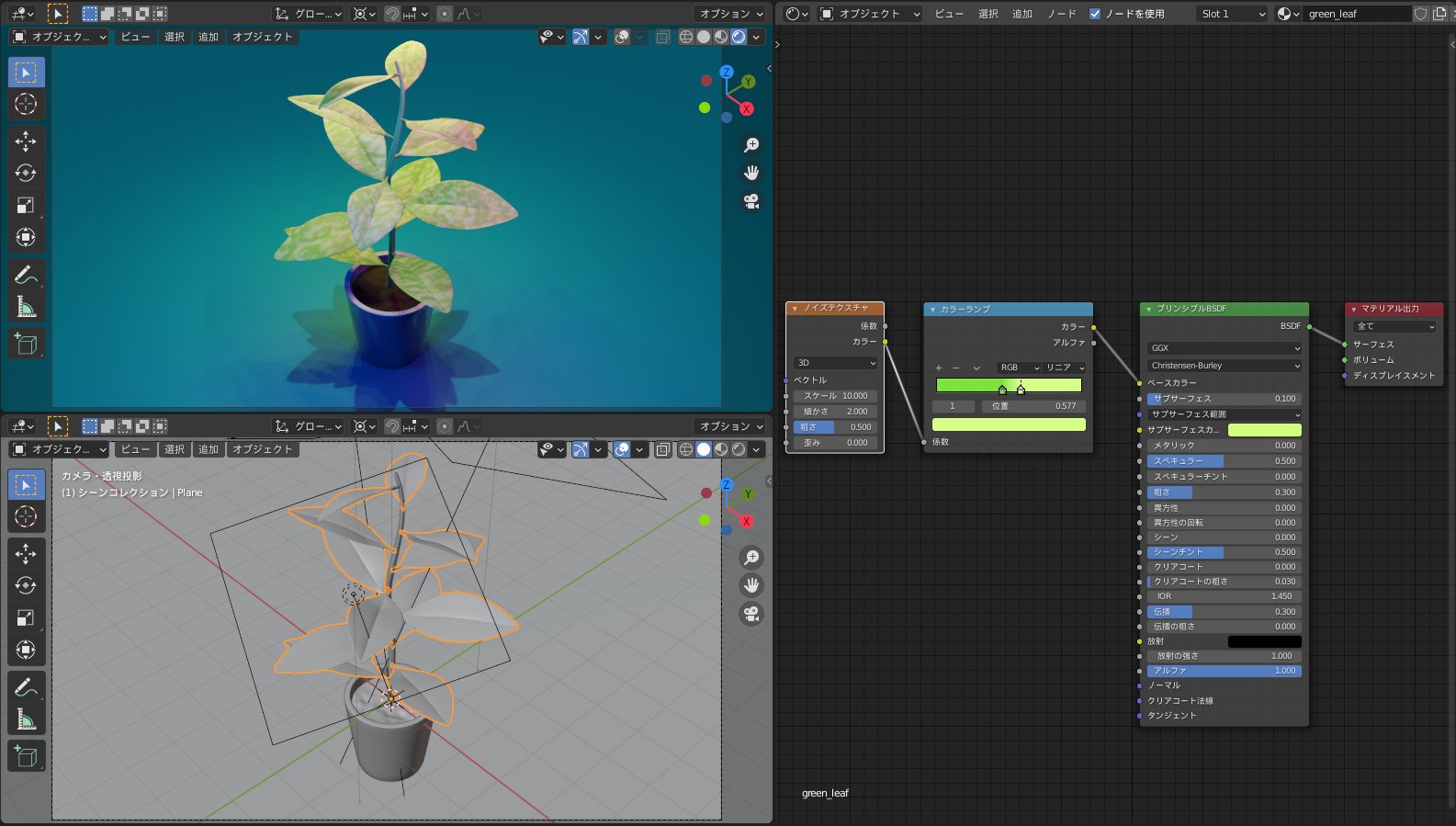Screen dimensions: 1456x826
Task: Click the tweak arrow tool in top header
Action: click(57, 14)
